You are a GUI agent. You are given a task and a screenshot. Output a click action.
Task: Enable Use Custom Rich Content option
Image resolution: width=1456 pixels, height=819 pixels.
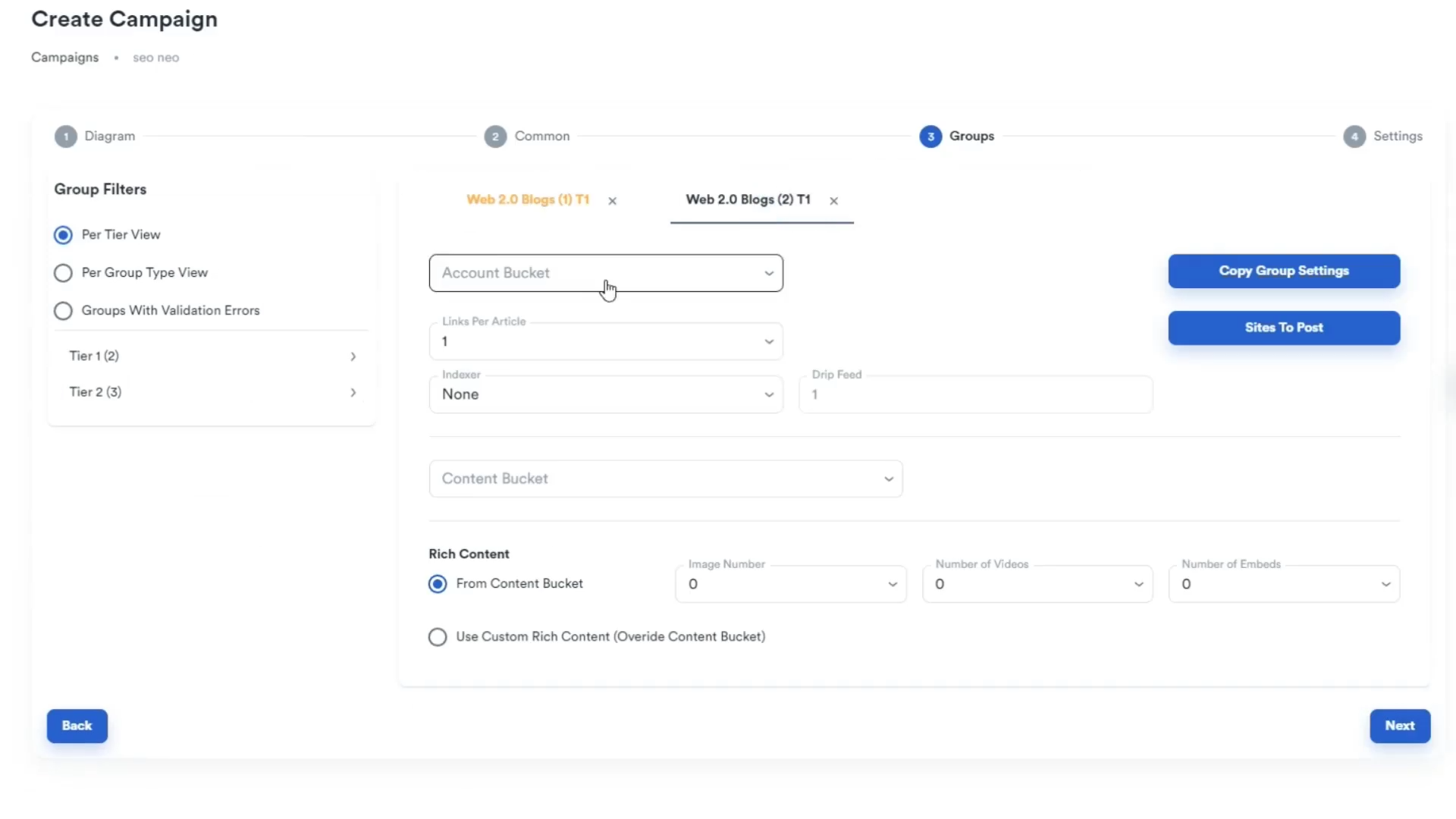coord(438,637)
